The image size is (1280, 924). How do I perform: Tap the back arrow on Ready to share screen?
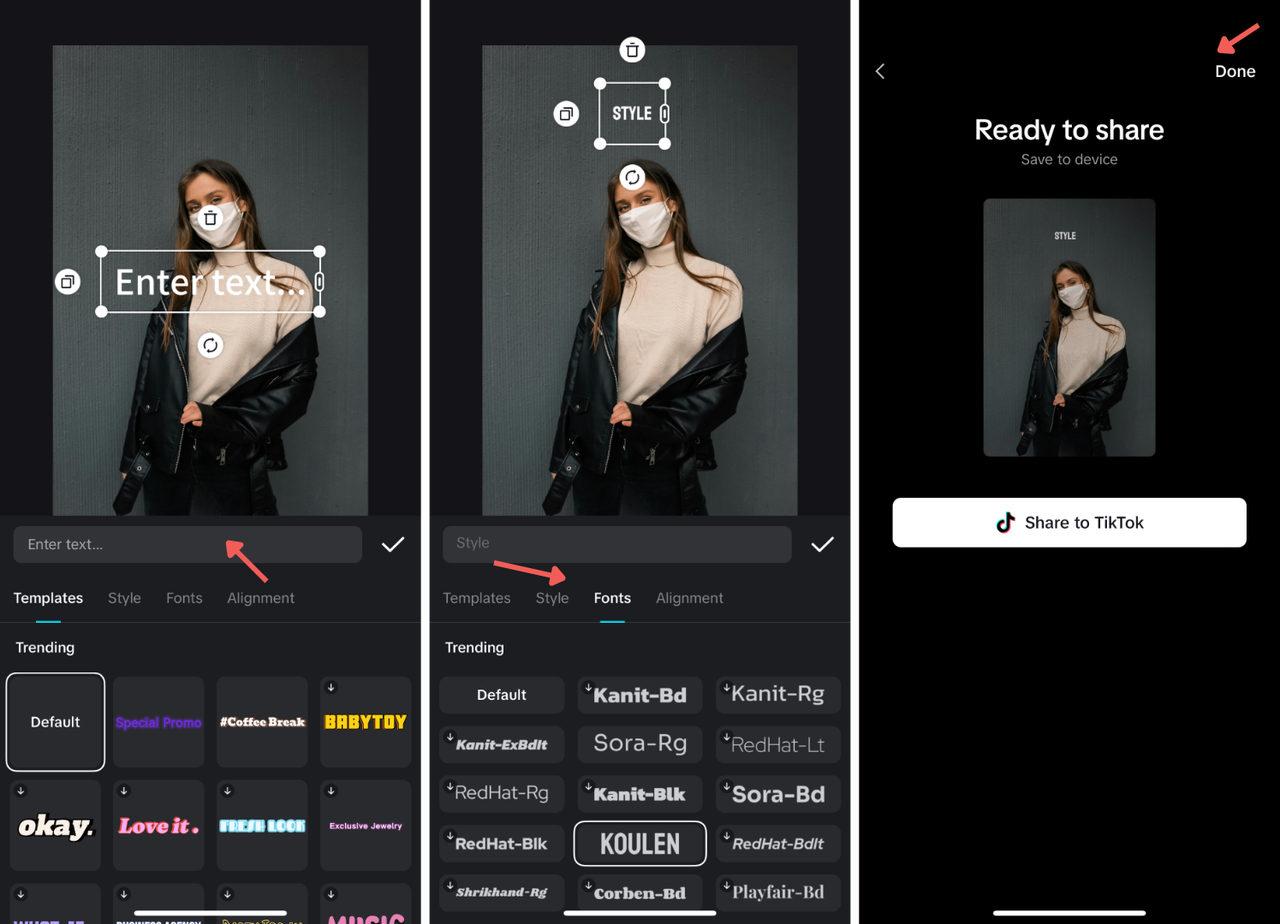tap(880, 71)
